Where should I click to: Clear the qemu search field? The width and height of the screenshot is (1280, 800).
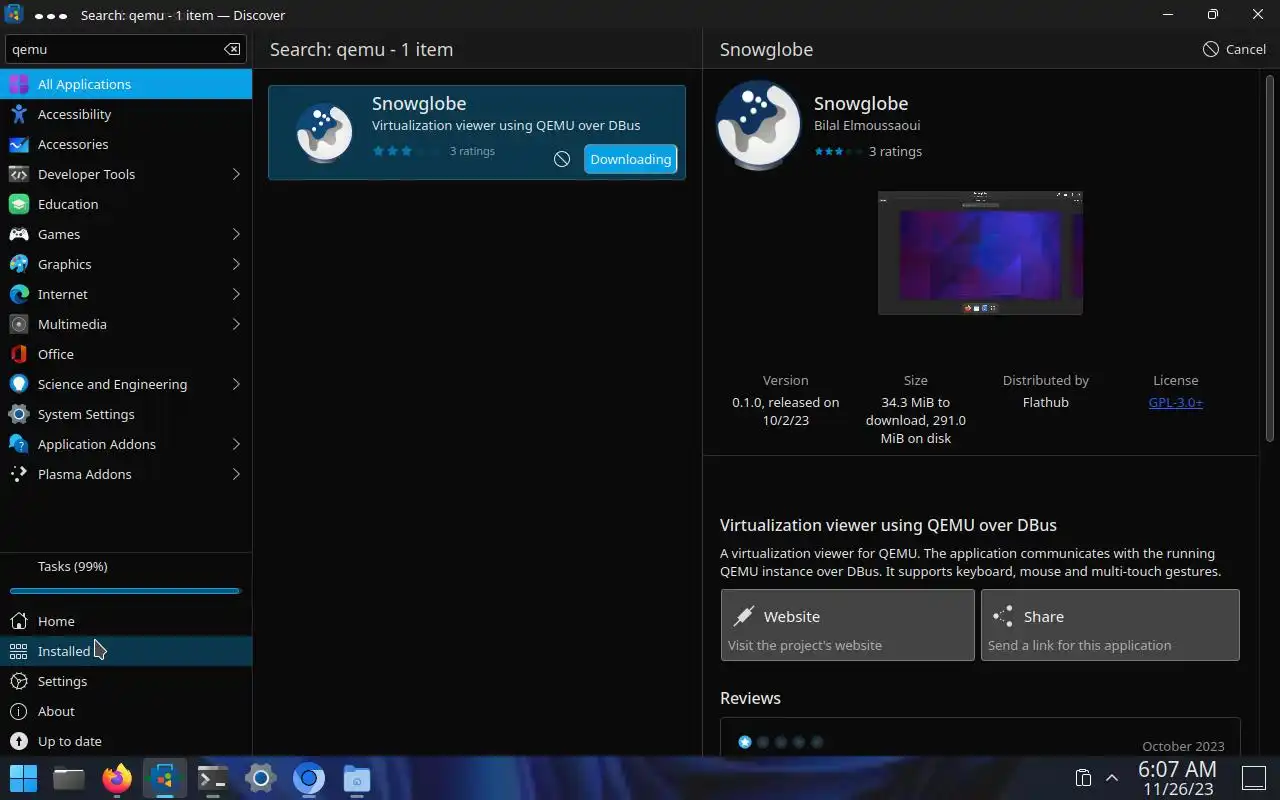[x=232, y=49]
